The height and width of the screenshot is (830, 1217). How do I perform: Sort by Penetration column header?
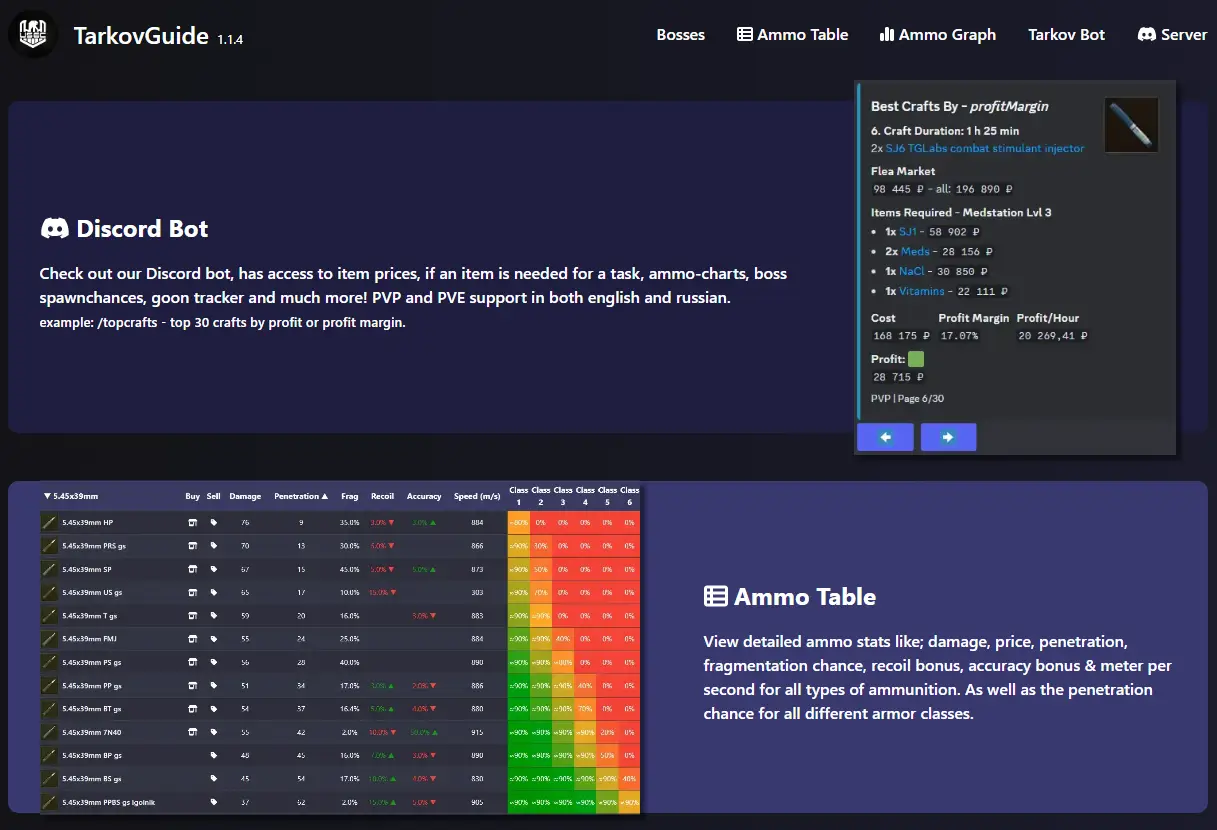(300, 496)
